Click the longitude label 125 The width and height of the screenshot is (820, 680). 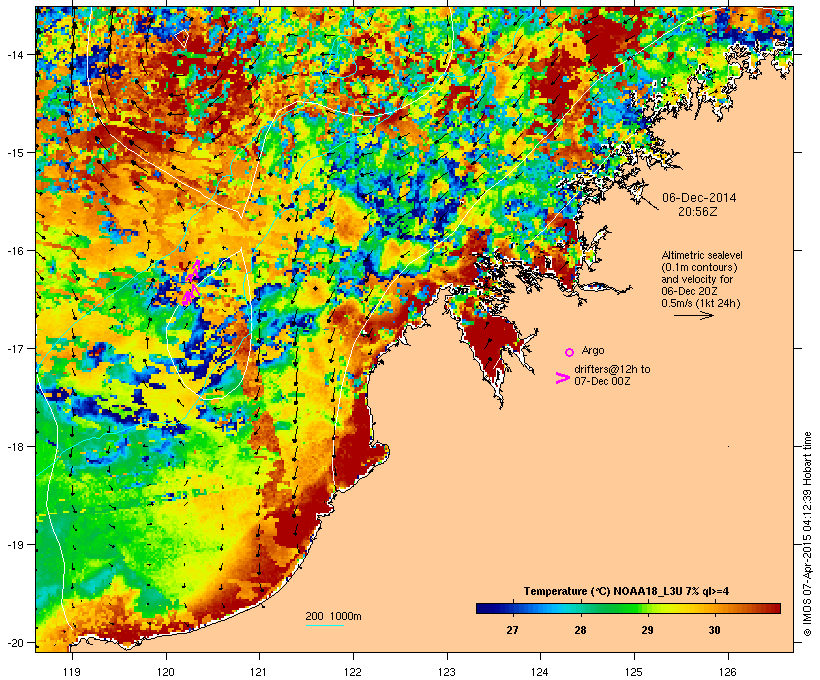(634, 672)
